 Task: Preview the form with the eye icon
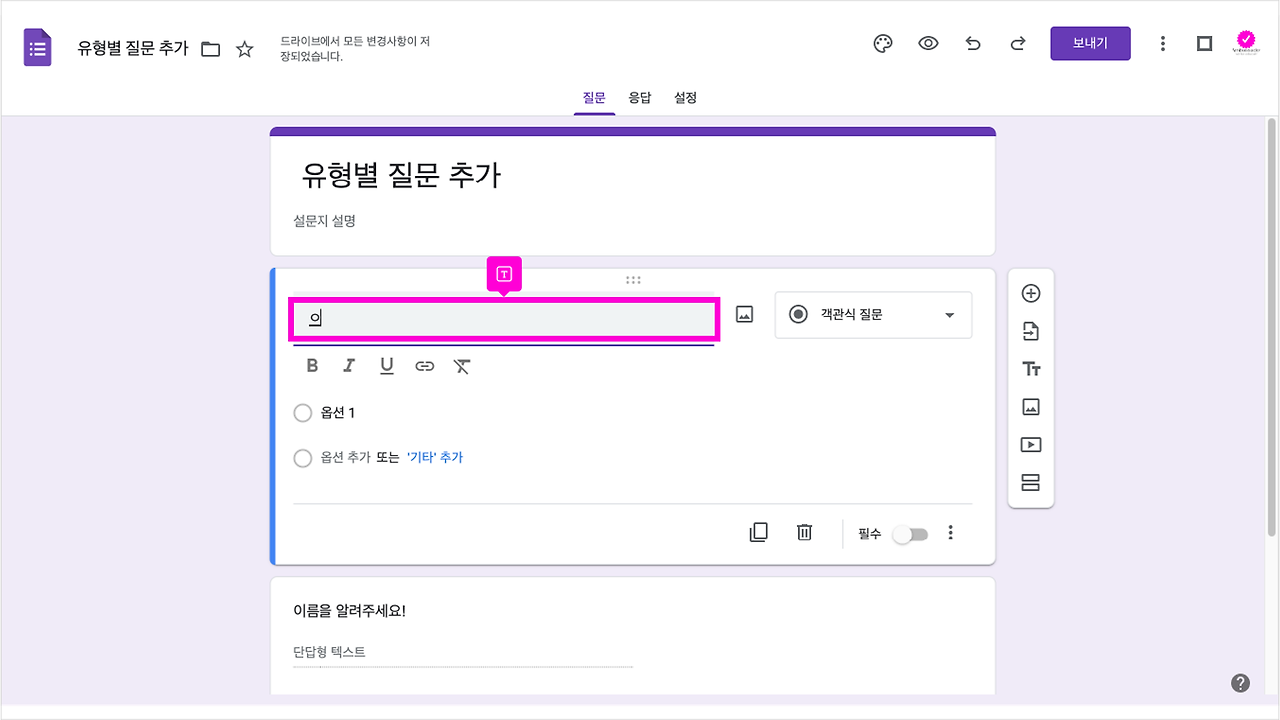point(928,43)
